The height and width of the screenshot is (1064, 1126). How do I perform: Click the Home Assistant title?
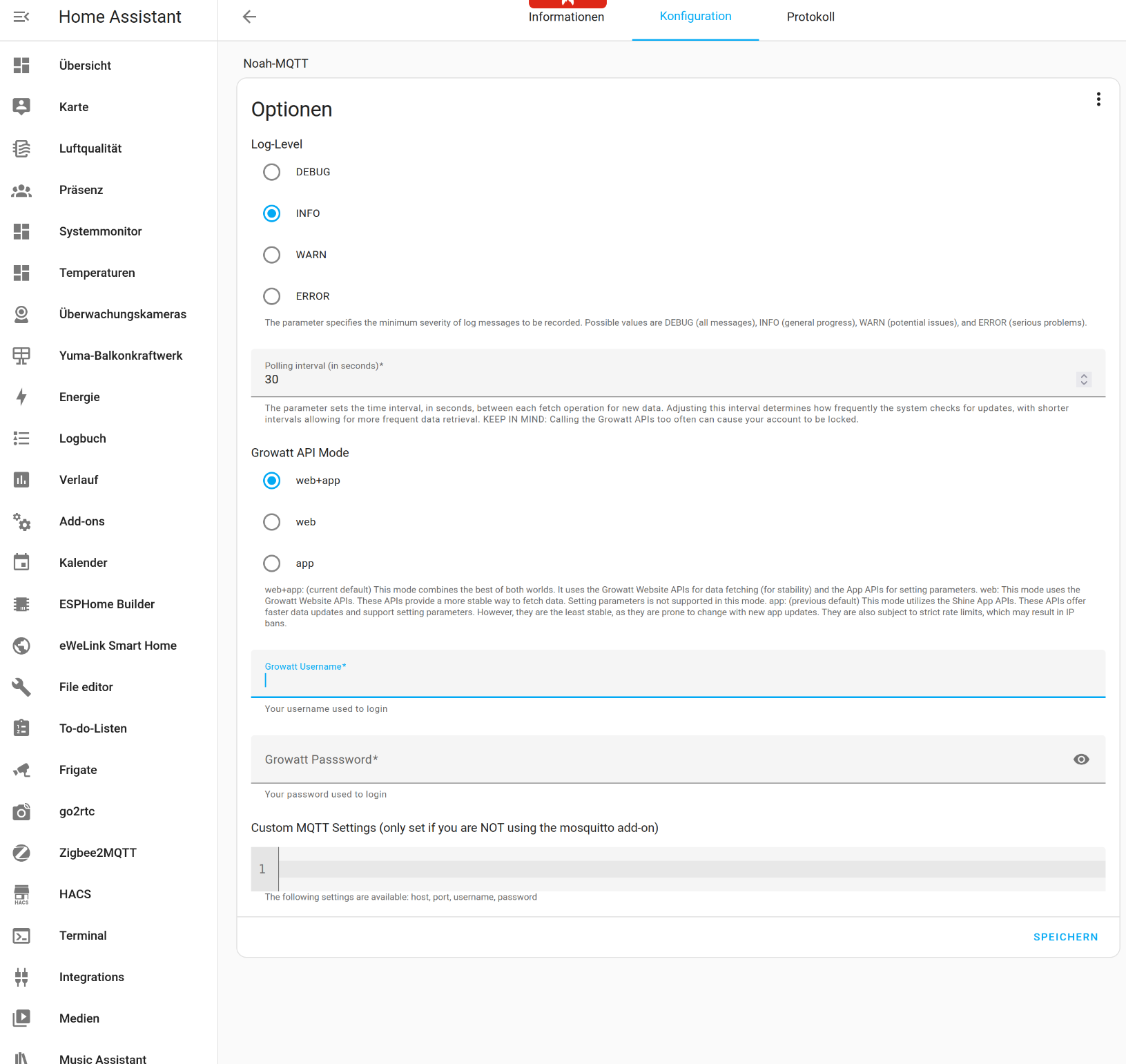(120, 17)
